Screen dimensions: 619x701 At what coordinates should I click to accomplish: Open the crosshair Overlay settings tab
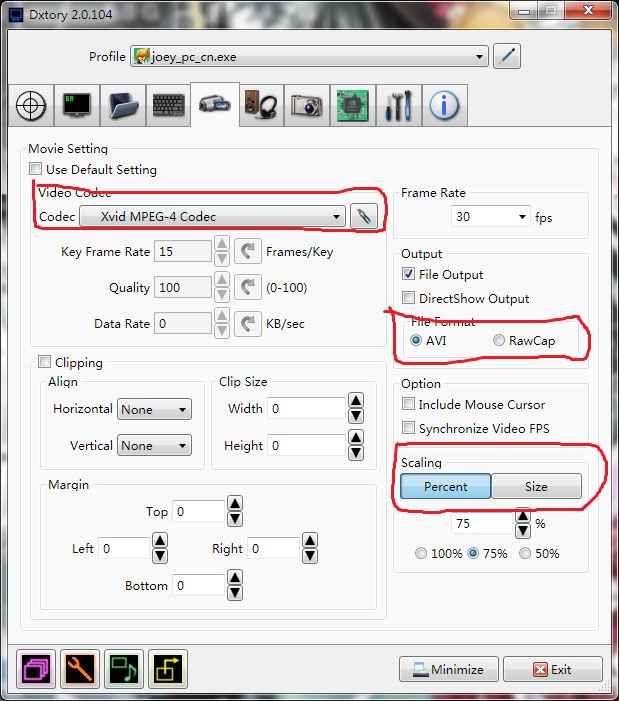[31, 106]
